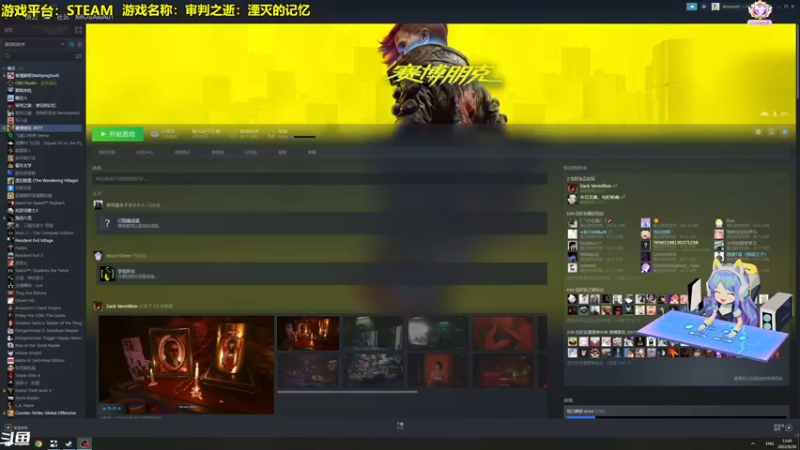Image resolution: width=800 pixels, height=450 pixels.
Task: Toggle favorite star for this game
Action: [x=784, y=132]
